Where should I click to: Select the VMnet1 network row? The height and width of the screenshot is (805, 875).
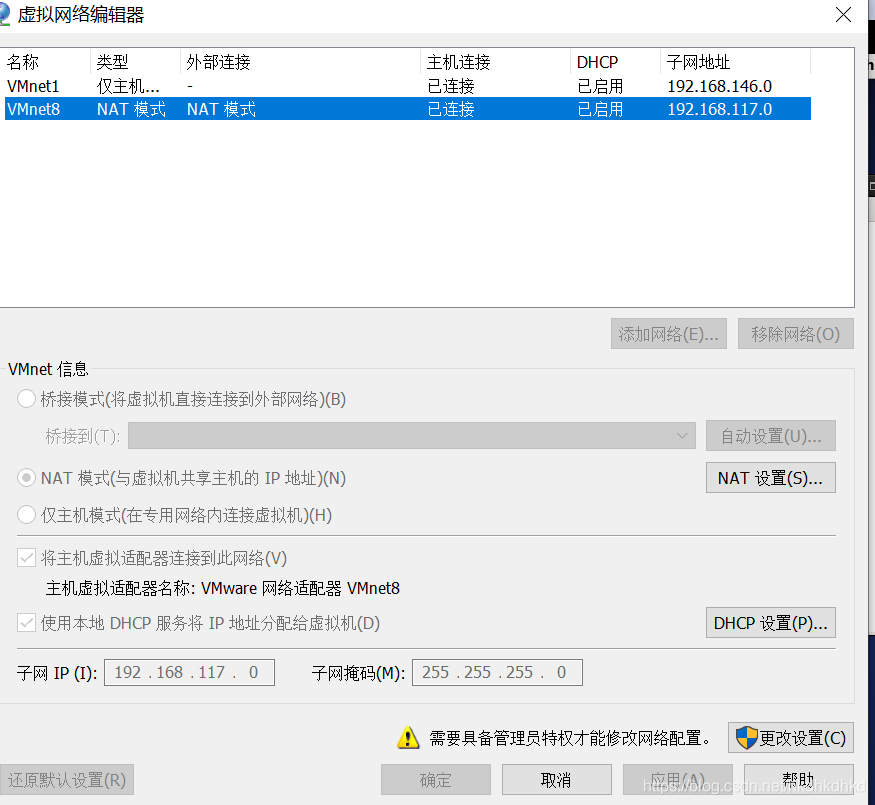tap(407, 86)
